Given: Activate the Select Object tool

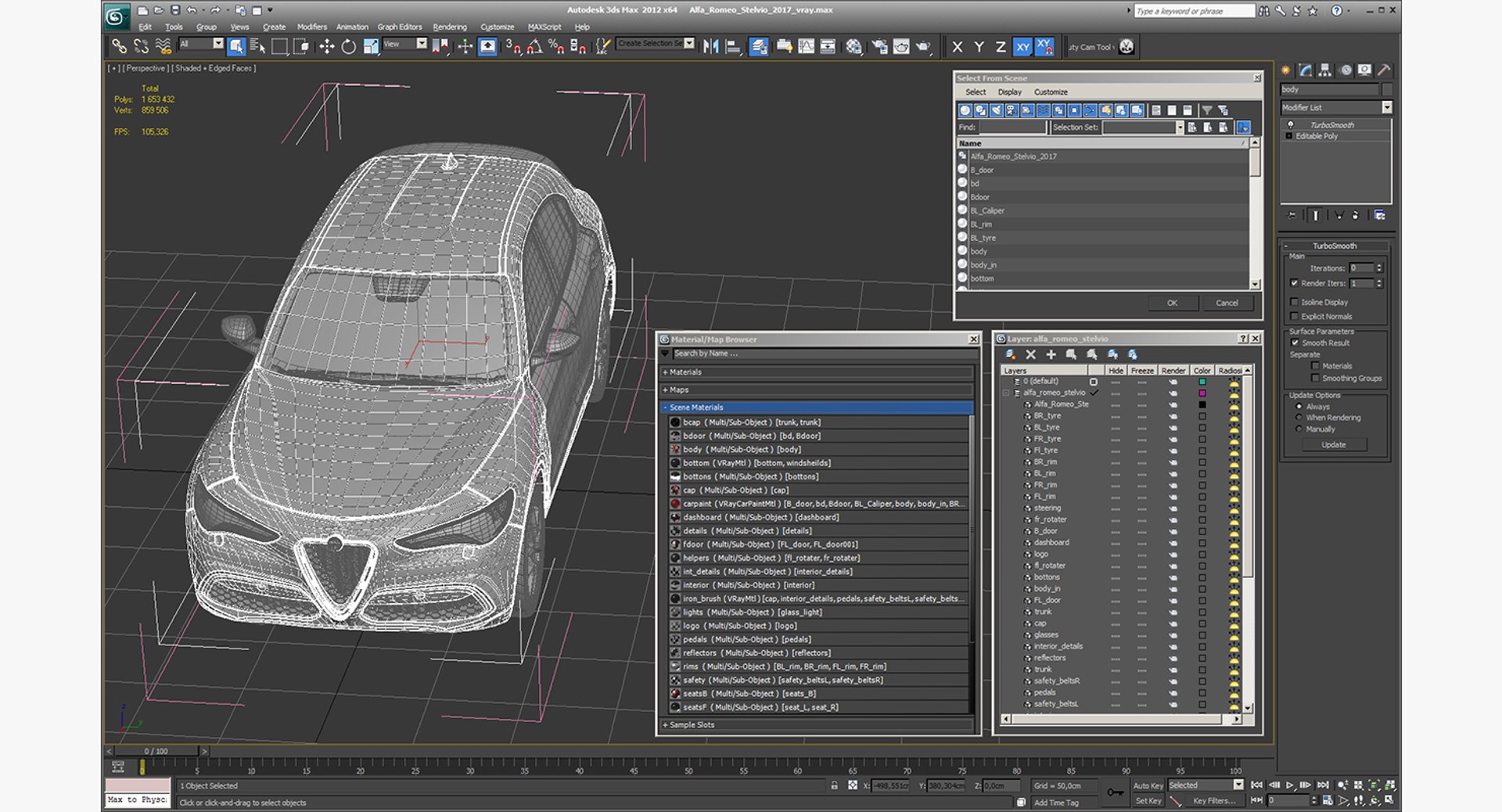Looking at the screenshot, I should click(235, 47).
